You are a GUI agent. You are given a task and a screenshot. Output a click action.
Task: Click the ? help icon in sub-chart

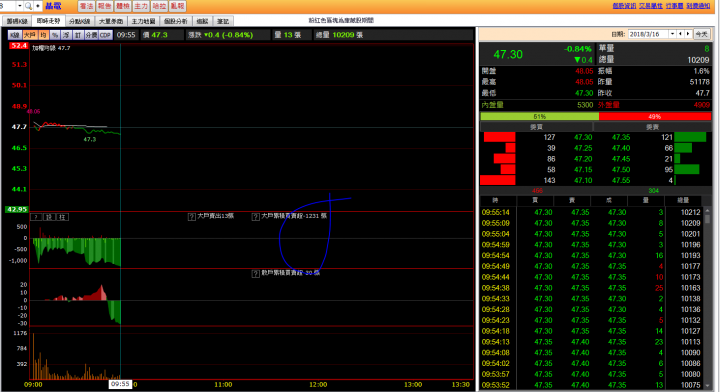coord(35,217)
